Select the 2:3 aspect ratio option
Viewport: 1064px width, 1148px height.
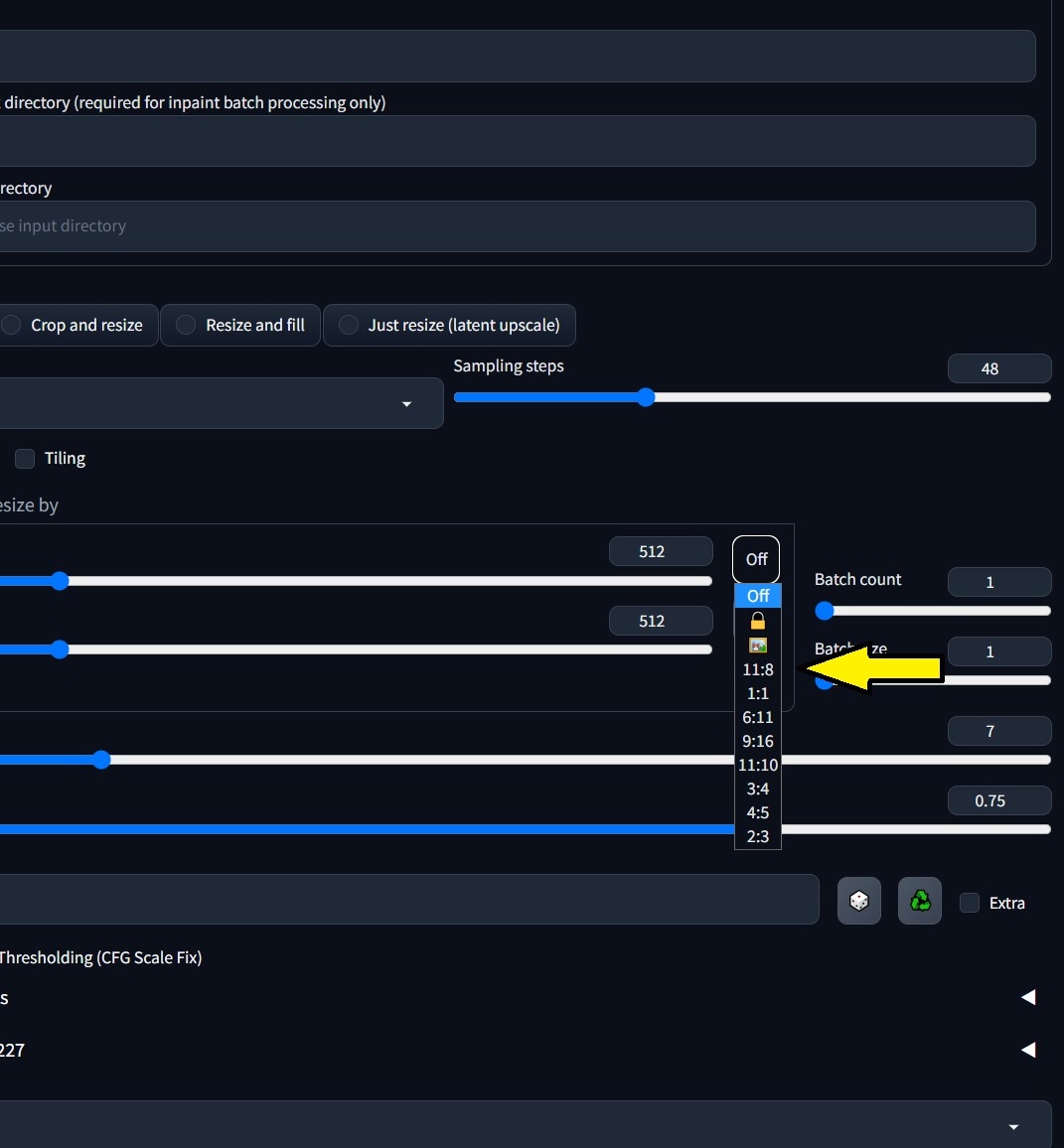(757, 836)
